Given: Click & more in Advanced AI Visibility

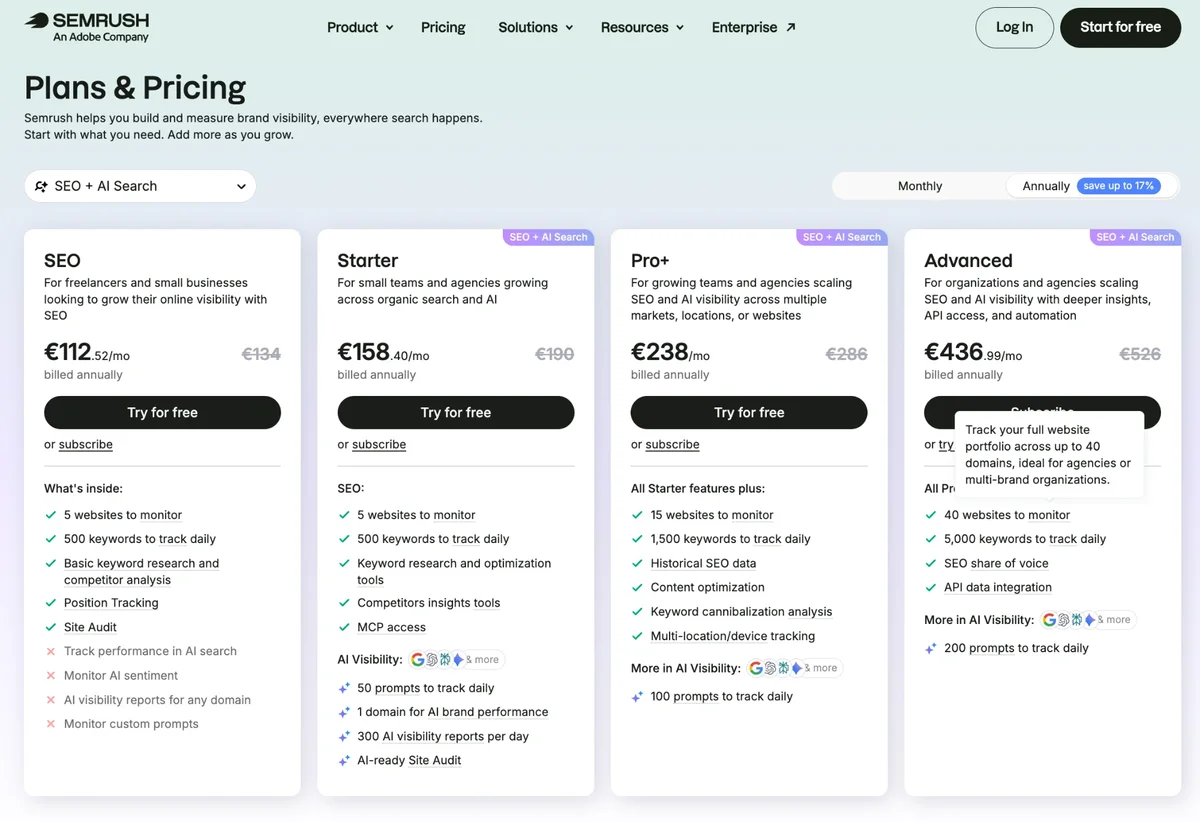Looking at the screenshot, I should click(x=1114, y=620).
